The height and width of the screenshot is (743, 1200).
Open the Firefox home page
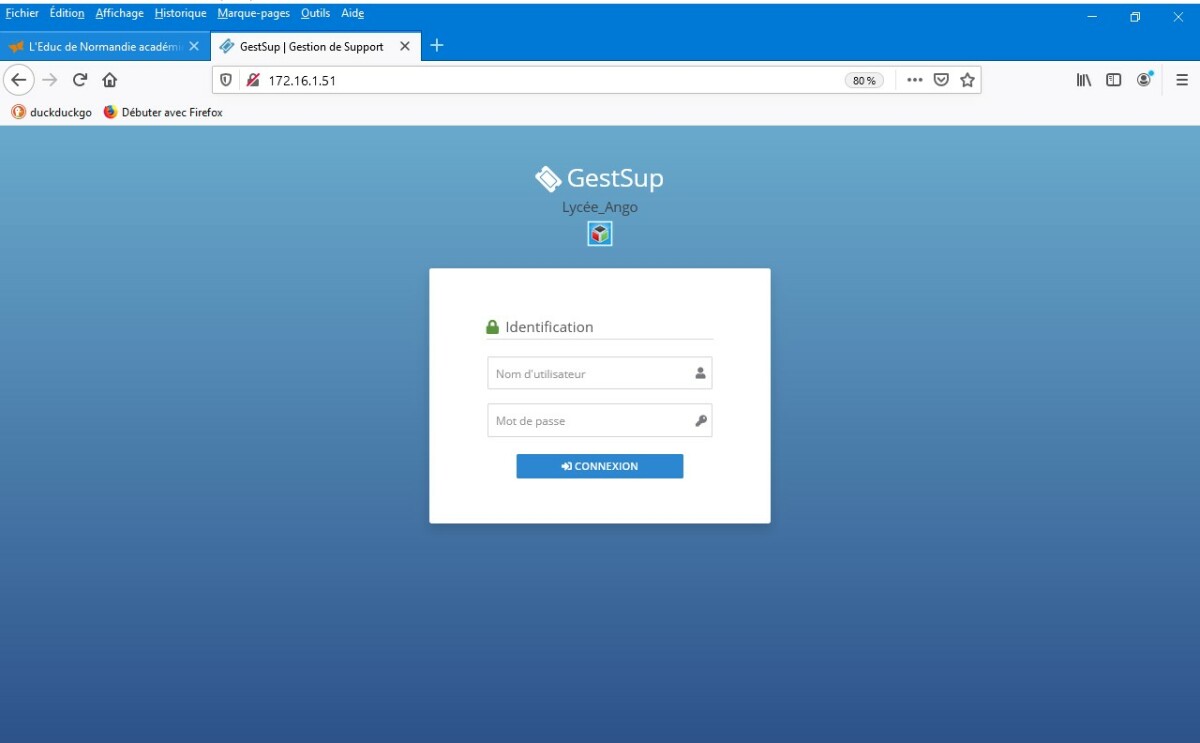coord(110,80)
